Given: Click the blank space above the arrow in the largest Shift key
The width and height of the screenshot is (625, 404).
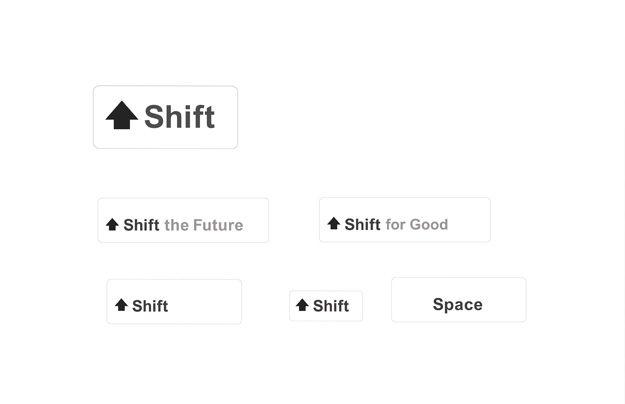Looking at the screenshot, I should (121, 94).
